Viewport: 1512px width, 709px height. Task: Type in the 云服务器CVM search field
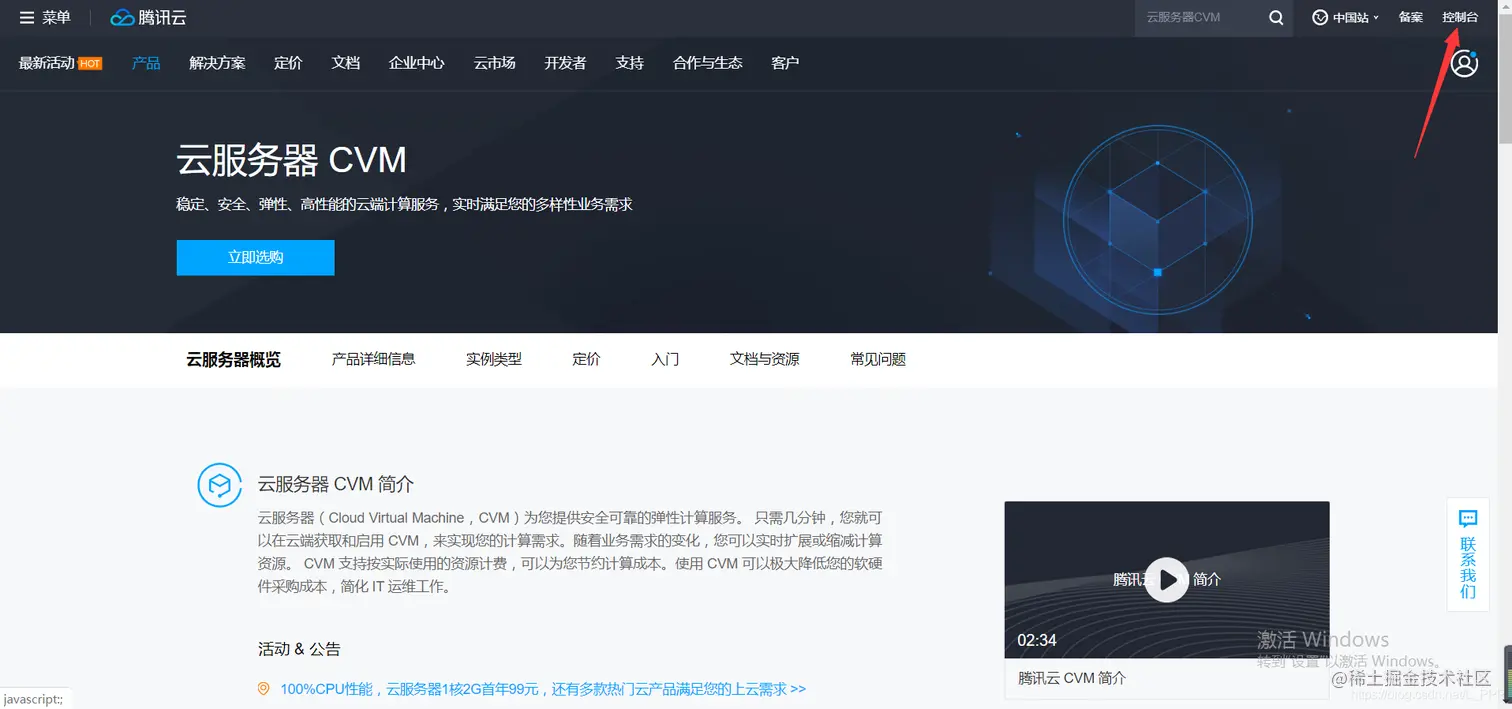click(x=1200, y=18)
